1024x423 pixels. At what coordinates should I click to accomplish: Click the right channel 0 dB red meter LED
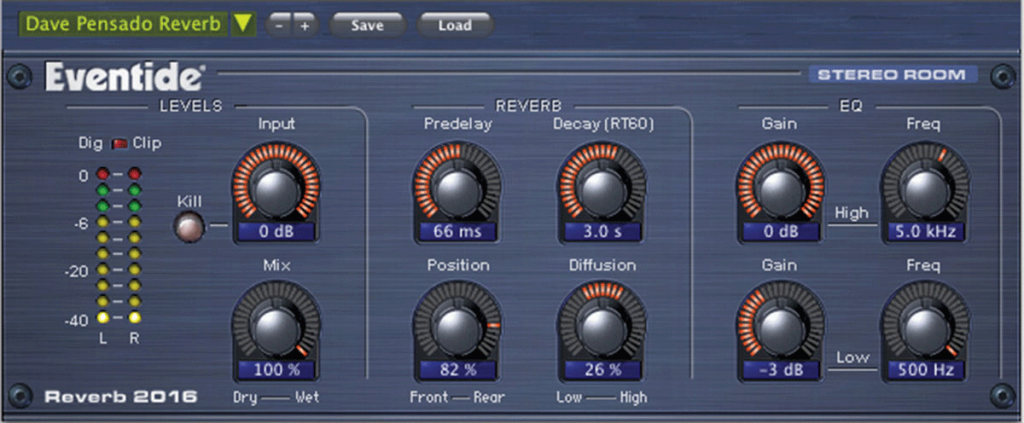135,174
